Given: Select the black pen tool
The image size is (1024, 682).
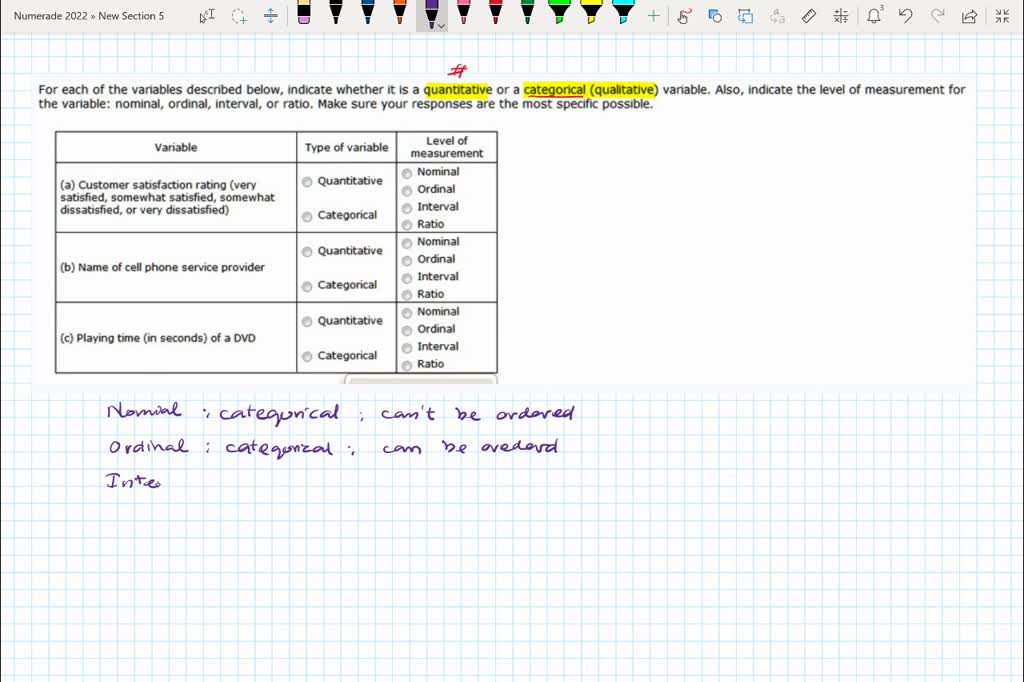Looking at the screenshot, I should pyautogui.click(x=335, y=16).
